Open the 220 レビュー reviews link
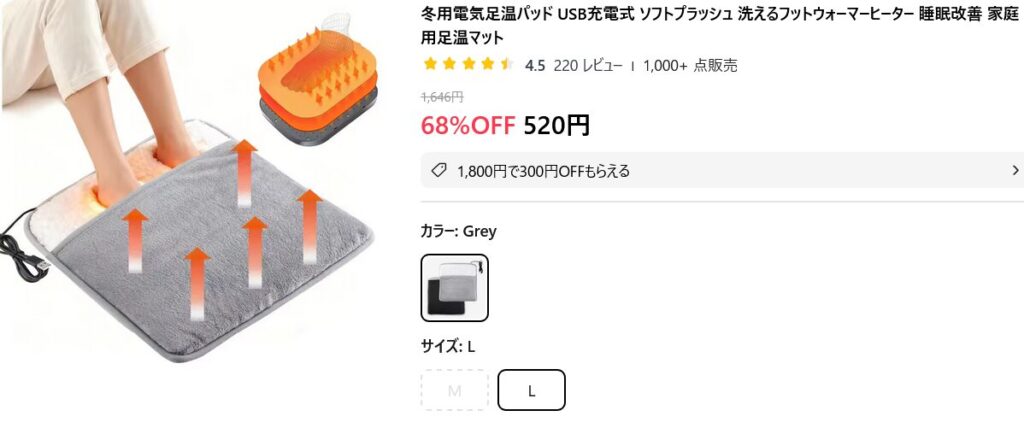The height and width of the screenshot is (428, 1024). point(588,65)
